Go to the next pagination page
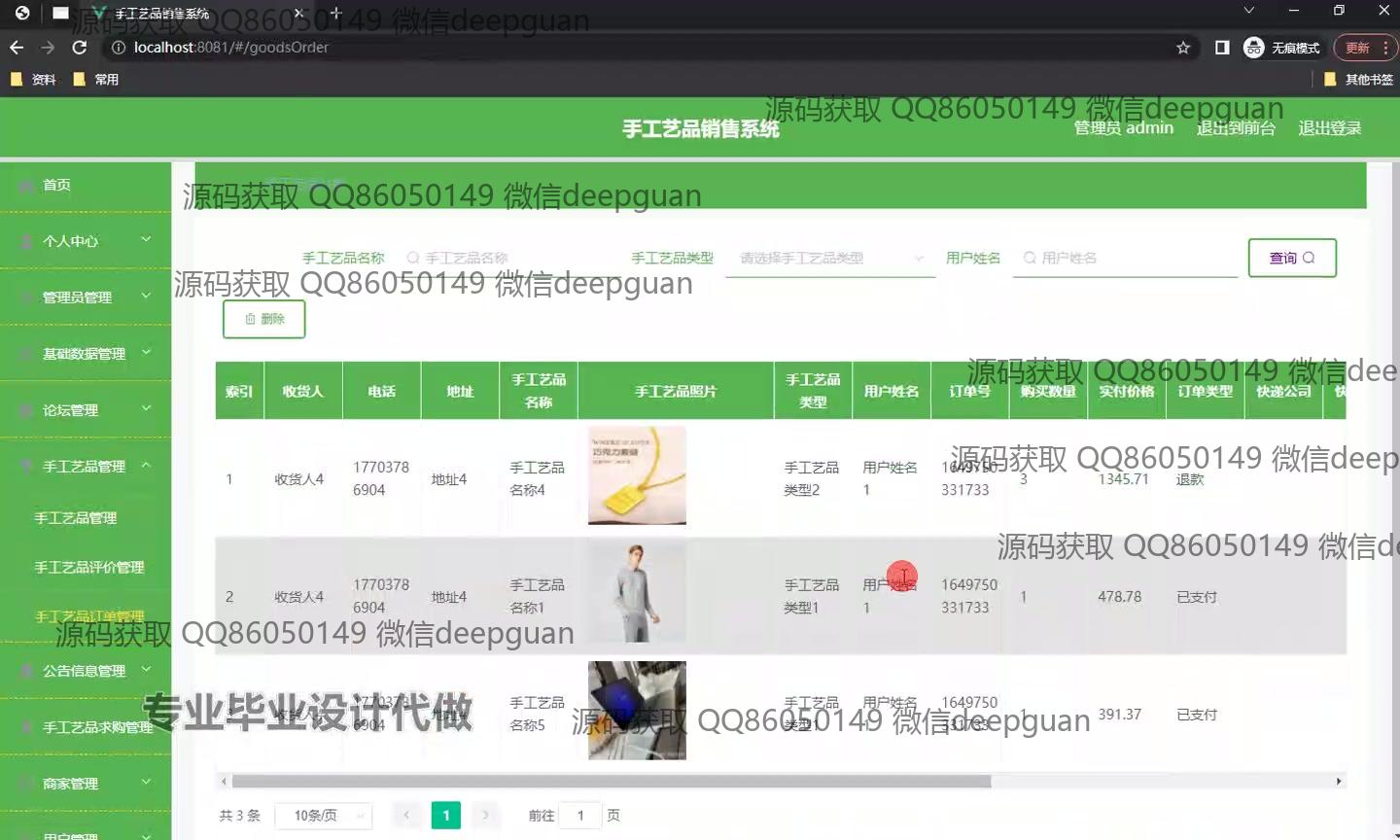The height and width of the screenshot is (840, 1400). click(x=485, y=816)
